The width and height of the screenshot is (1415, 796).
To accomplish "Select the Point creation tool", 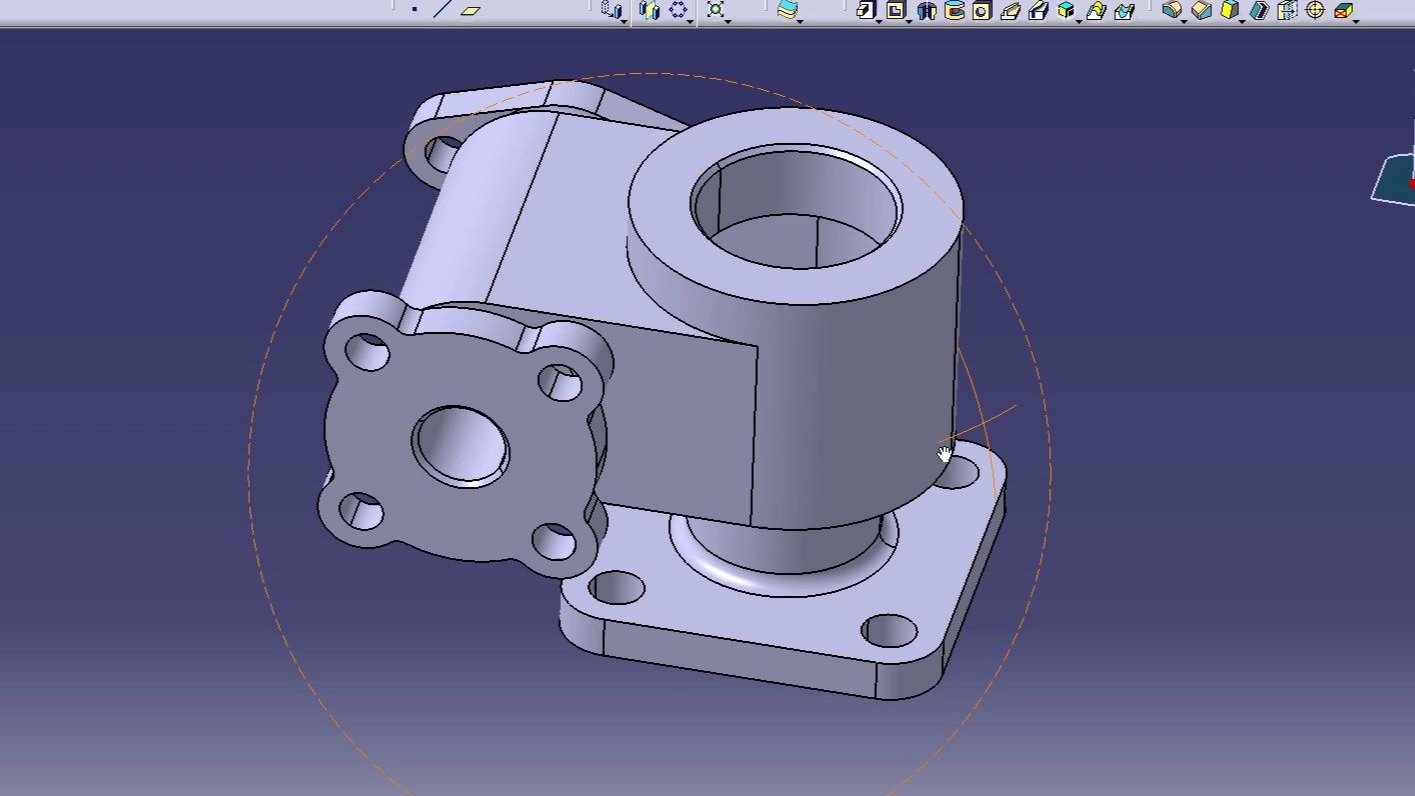I will pyautogui.click(x=415, y=9).
